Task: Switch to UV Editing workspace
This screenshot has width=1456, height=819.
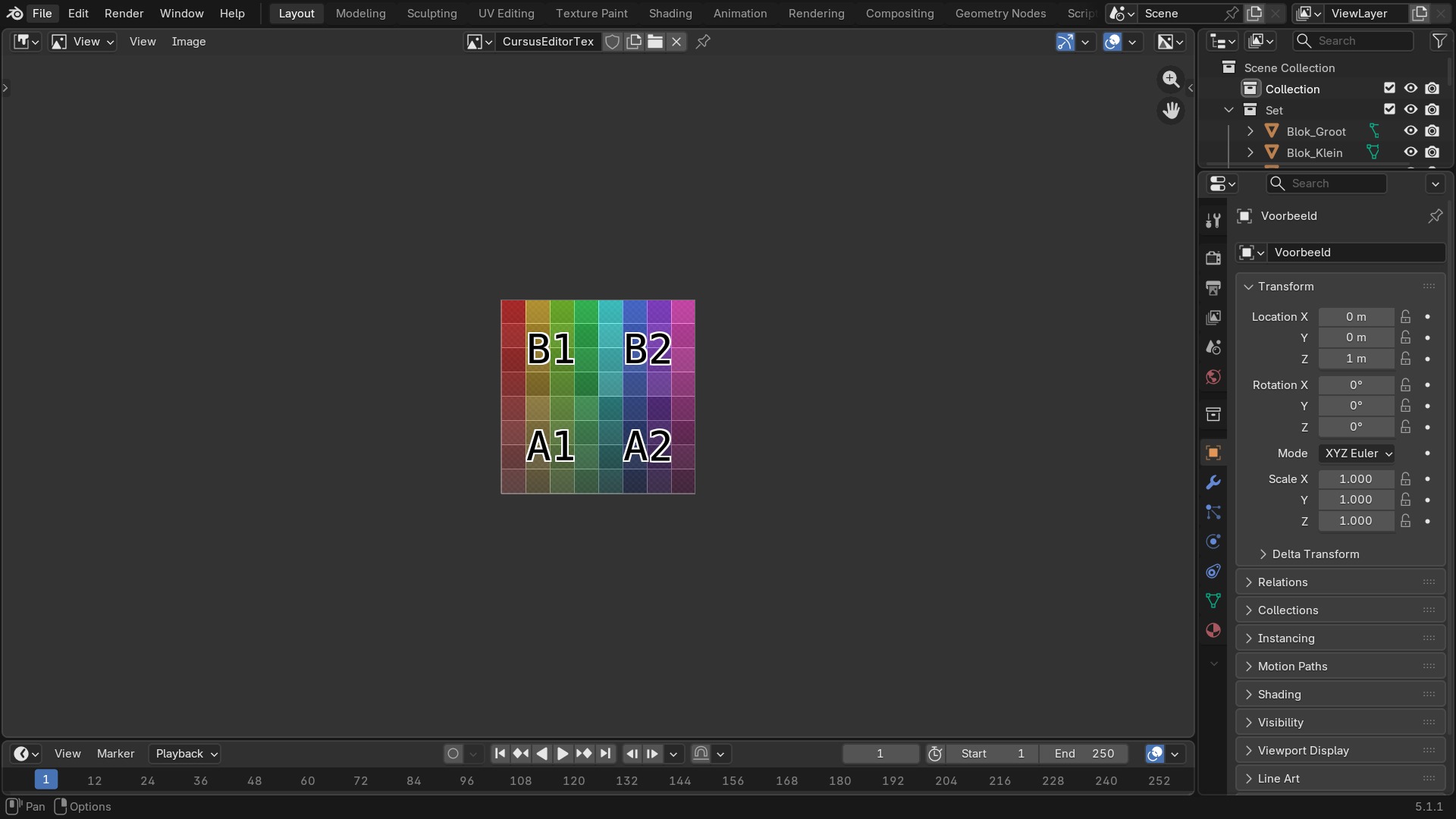Action: (507, 14)
